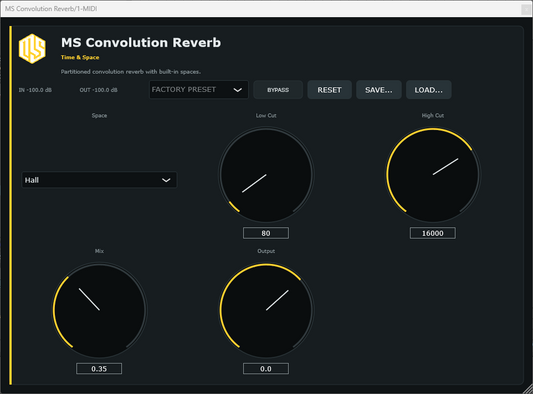Click the Mix value field 0.35

[99, 369]
